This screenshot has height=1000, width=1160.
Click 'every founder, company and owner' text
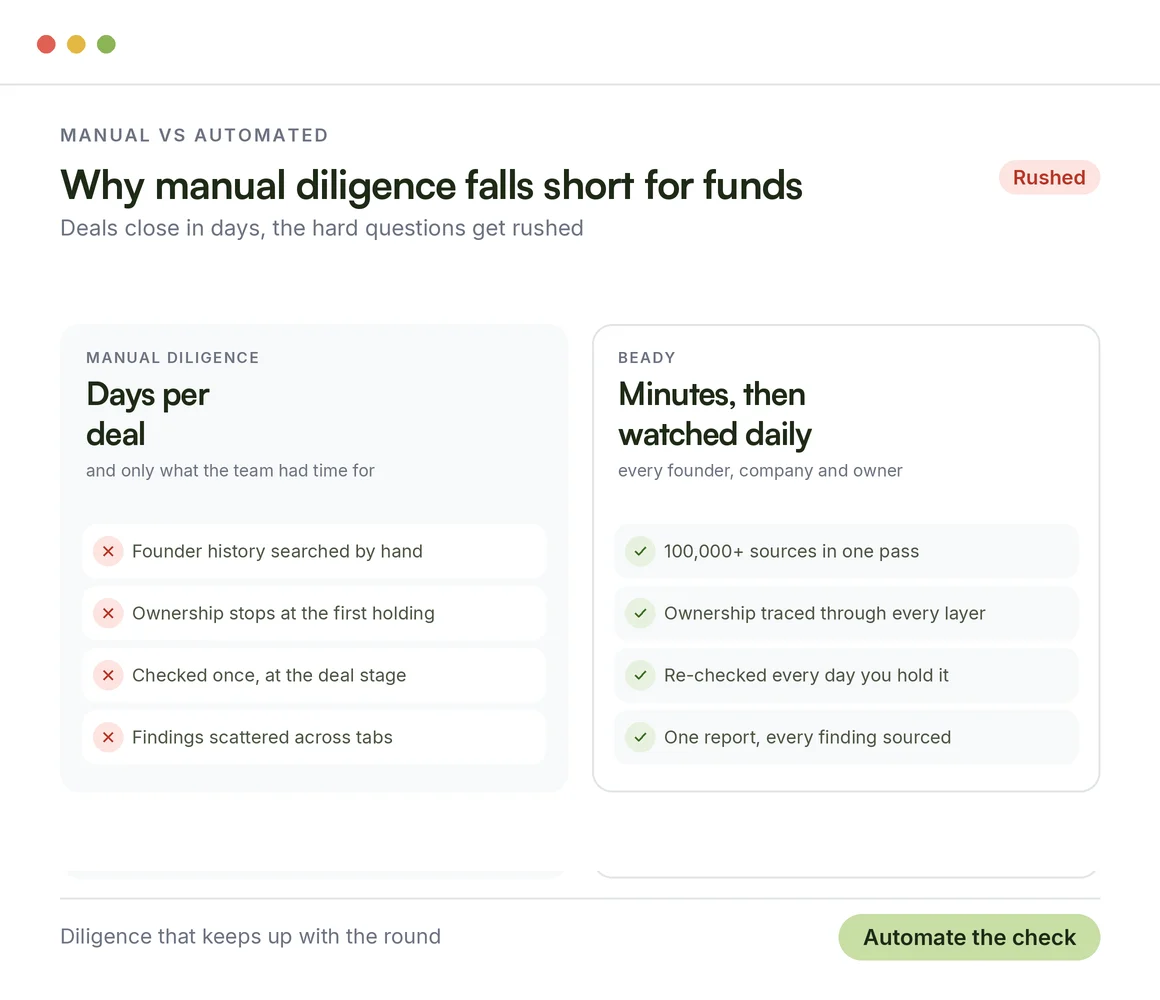click(x=760, y=470)
